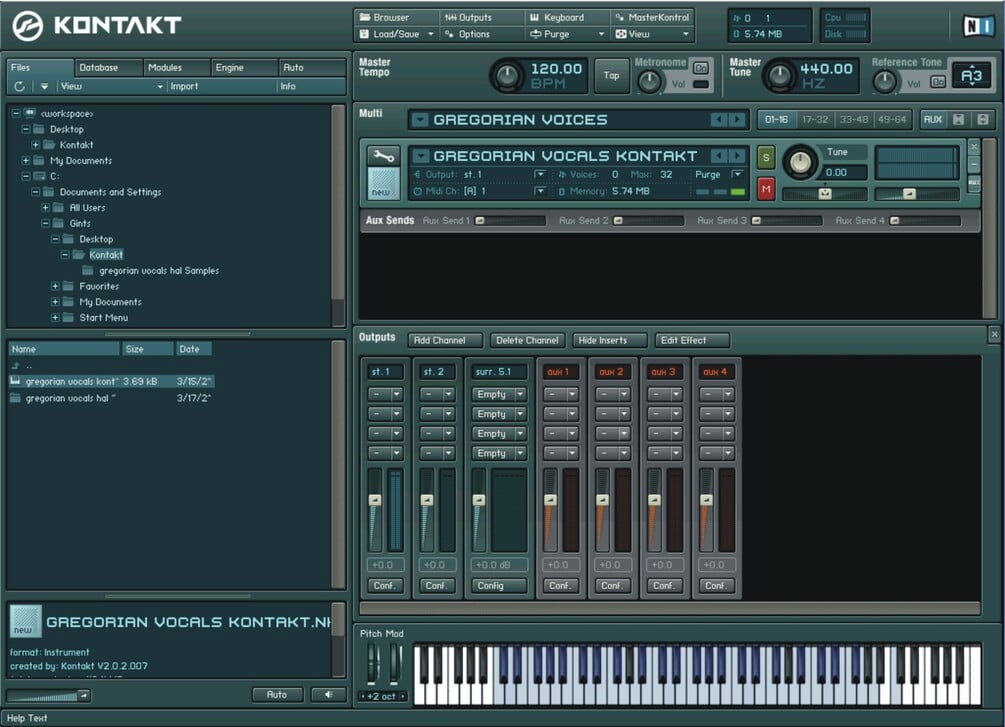
Task: Close the Outputs section with its X icon
Action: pos(994,334)
